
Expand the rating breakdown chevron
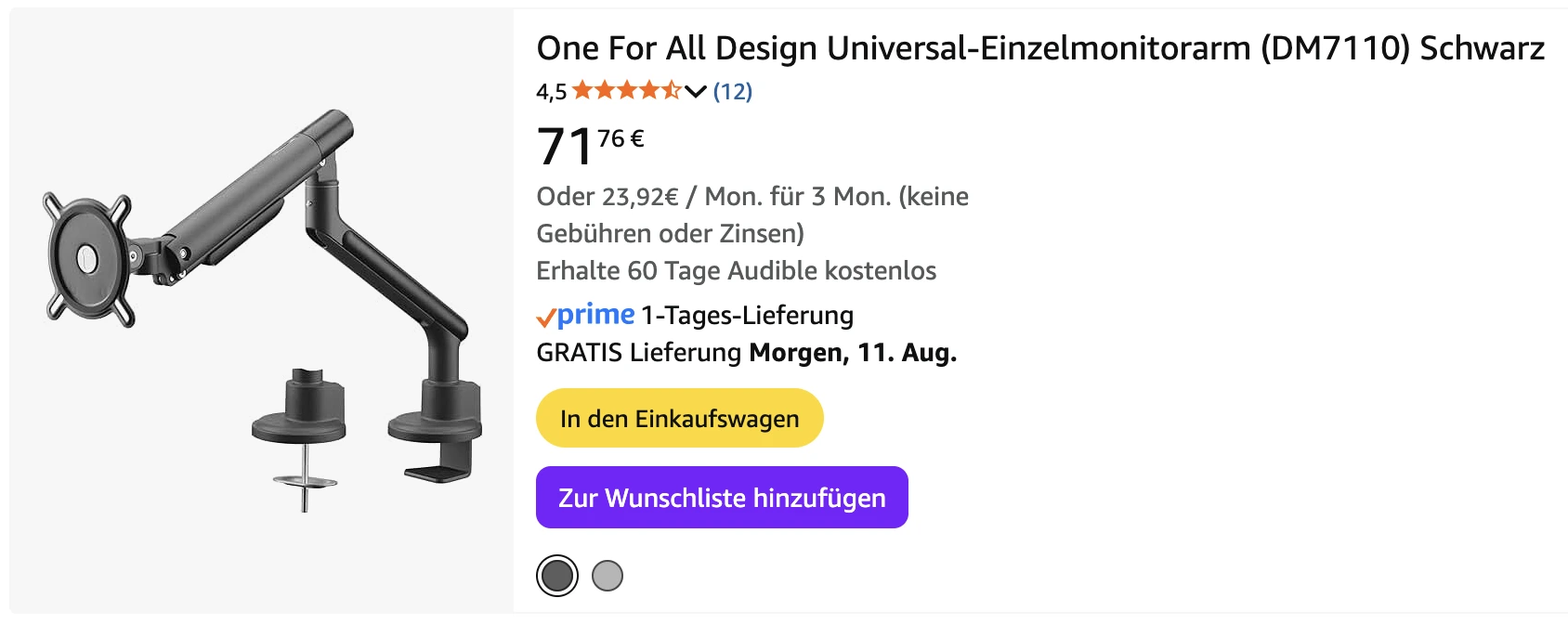(x=696, y=91)
